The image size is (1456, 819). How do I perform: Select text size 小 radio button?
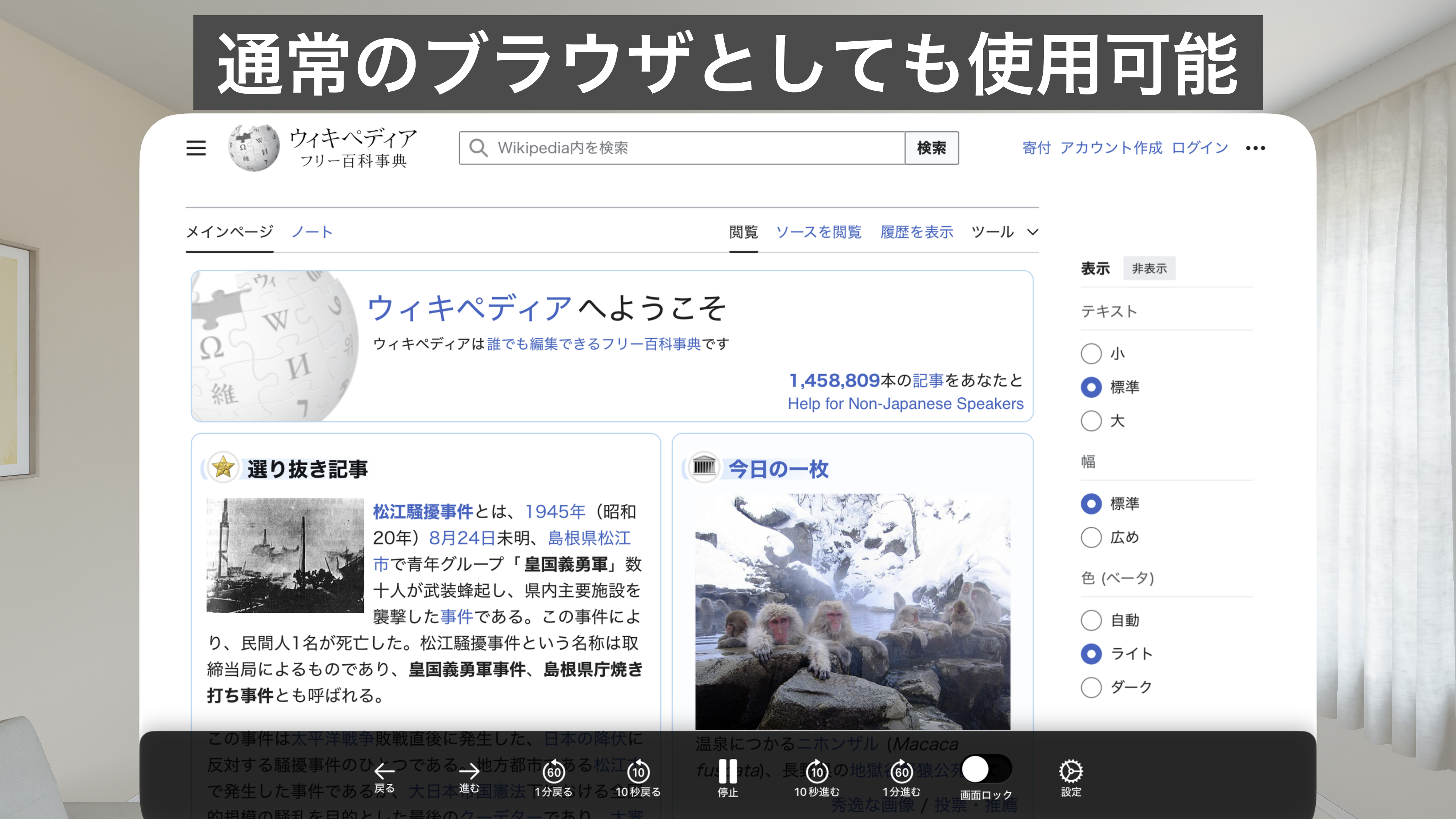(x=1091, y=354)
